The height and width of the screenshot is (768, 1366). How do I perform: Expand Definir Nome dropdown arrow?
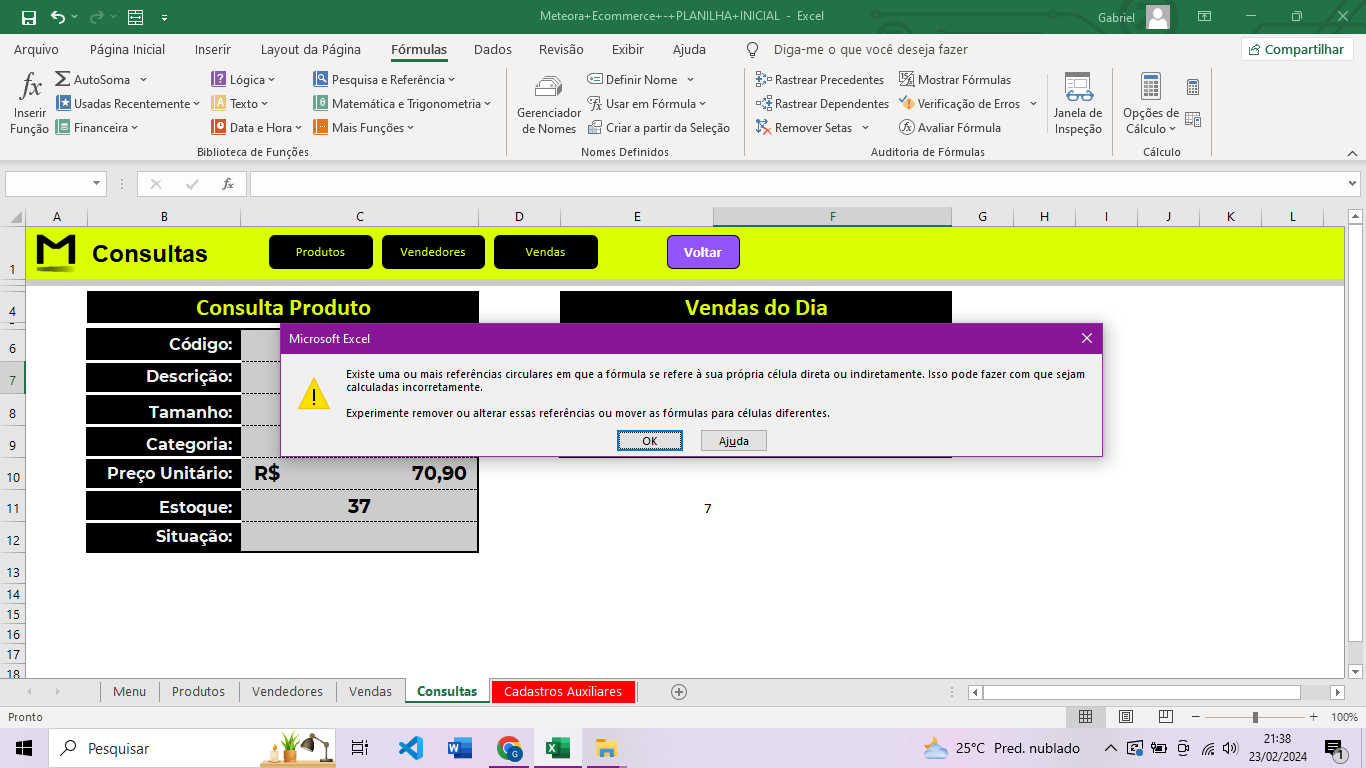(690, 80)
